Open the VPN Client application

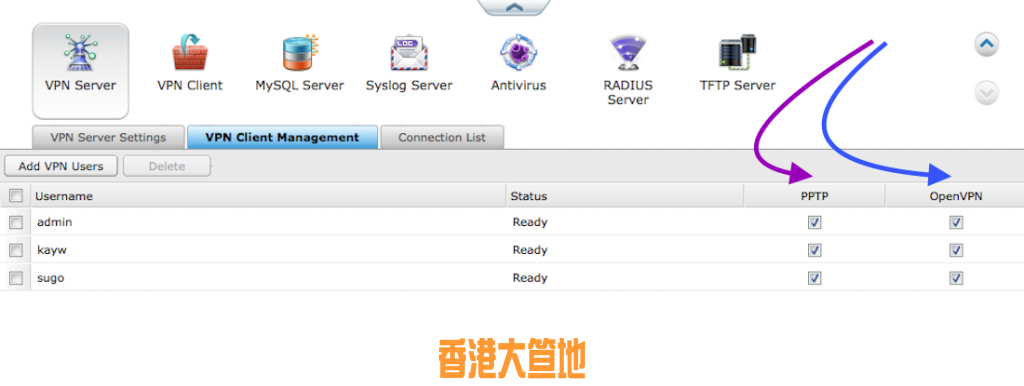(189, 63)
